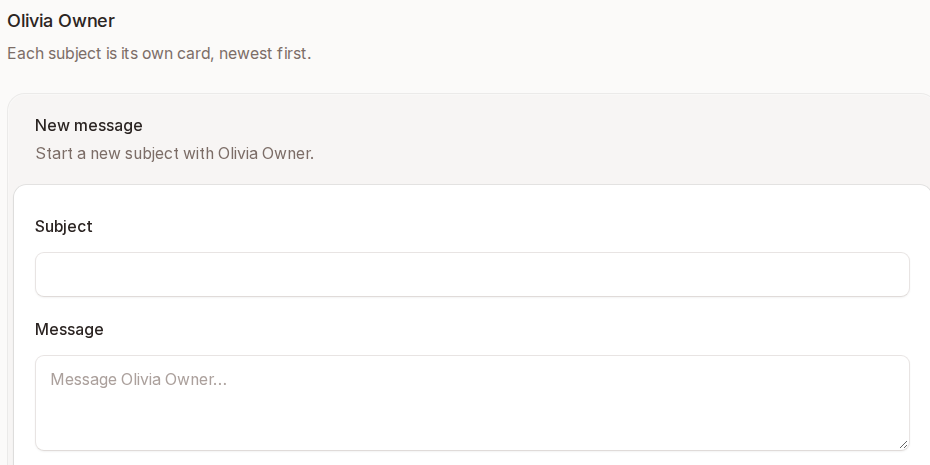This screenshot has width=930, height=465.
Task: Click the "Each subject is its own card" subtitle
Action: [159, 53]
